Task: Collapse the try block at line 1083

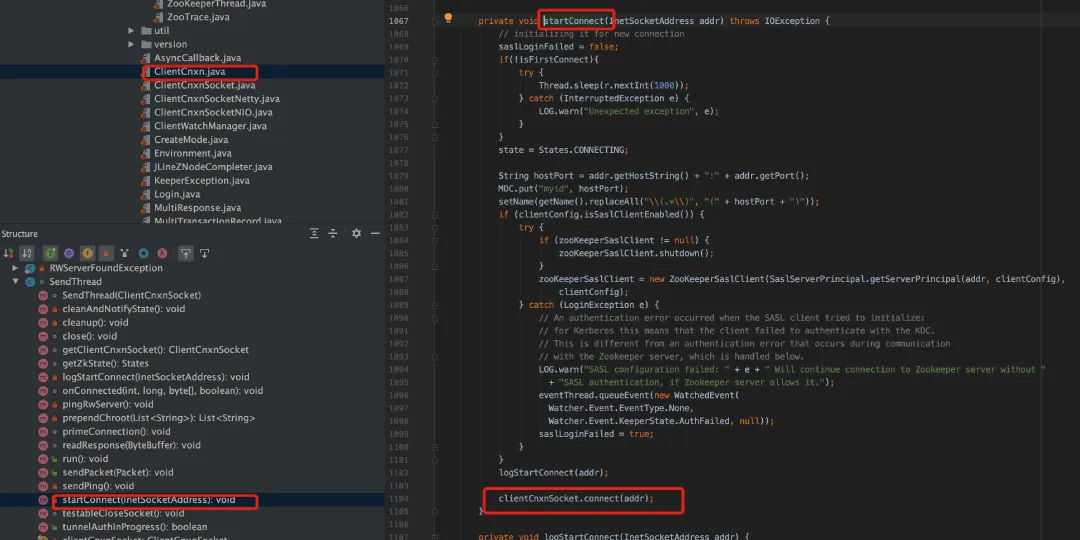Action: tap(435, 227)
